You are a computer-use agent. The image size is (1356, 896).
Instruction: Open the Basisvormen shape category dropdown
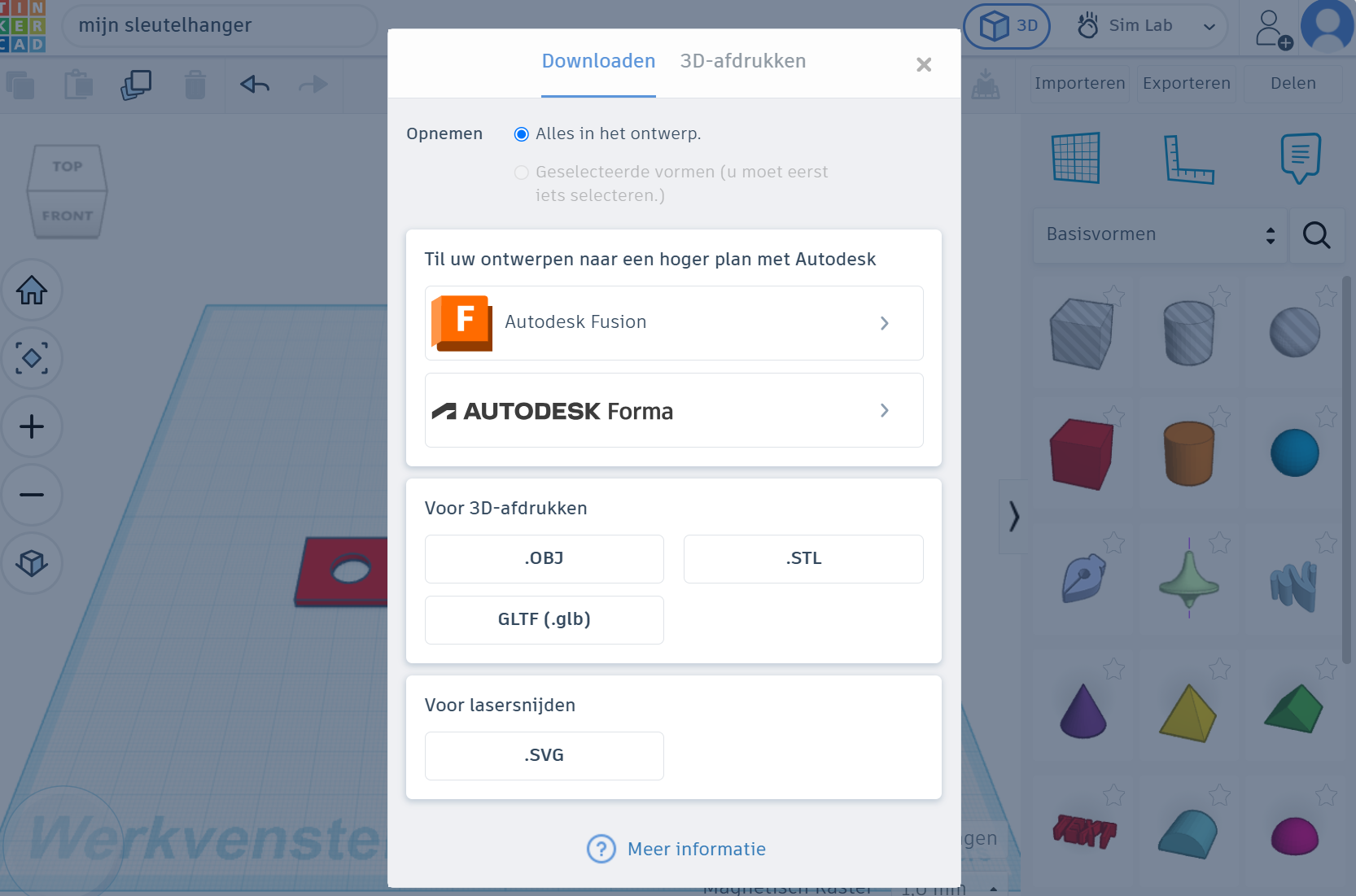pos(1160,235)
